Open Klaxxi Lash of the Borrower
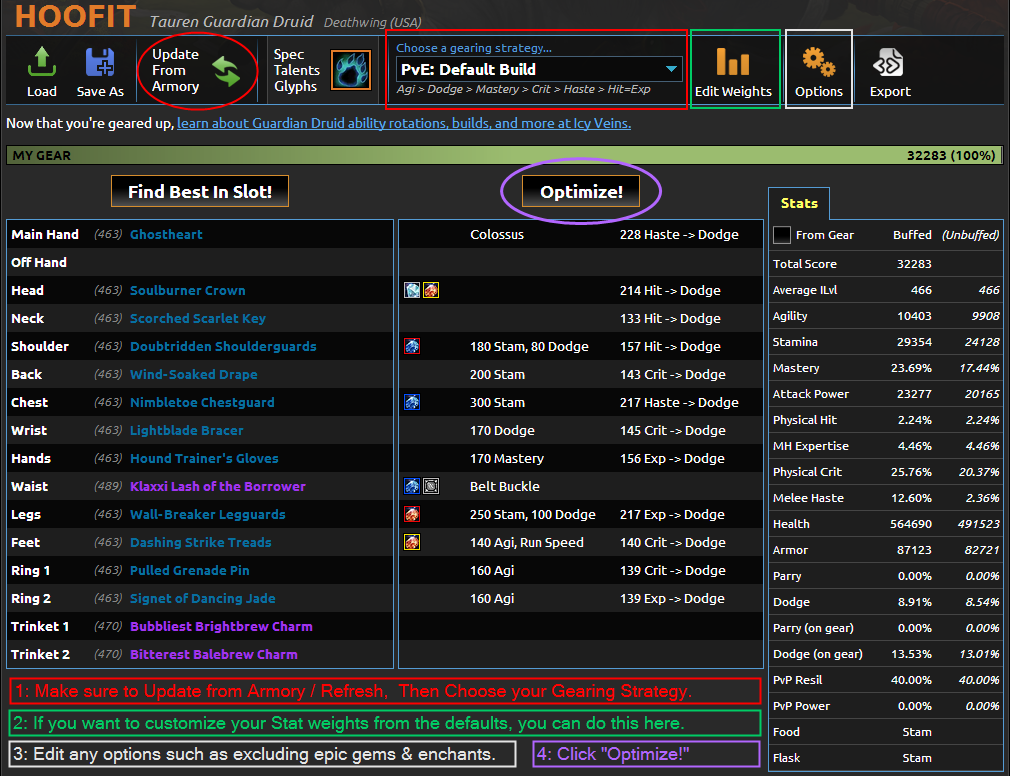This screenshot has width=1010, height=776. 218,486
